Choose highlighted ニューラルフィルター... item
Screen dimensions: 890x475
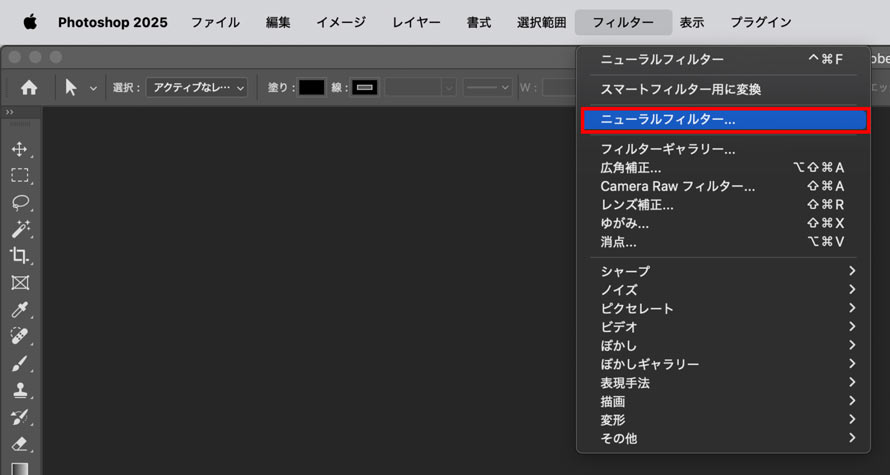[x=725, y=120]
